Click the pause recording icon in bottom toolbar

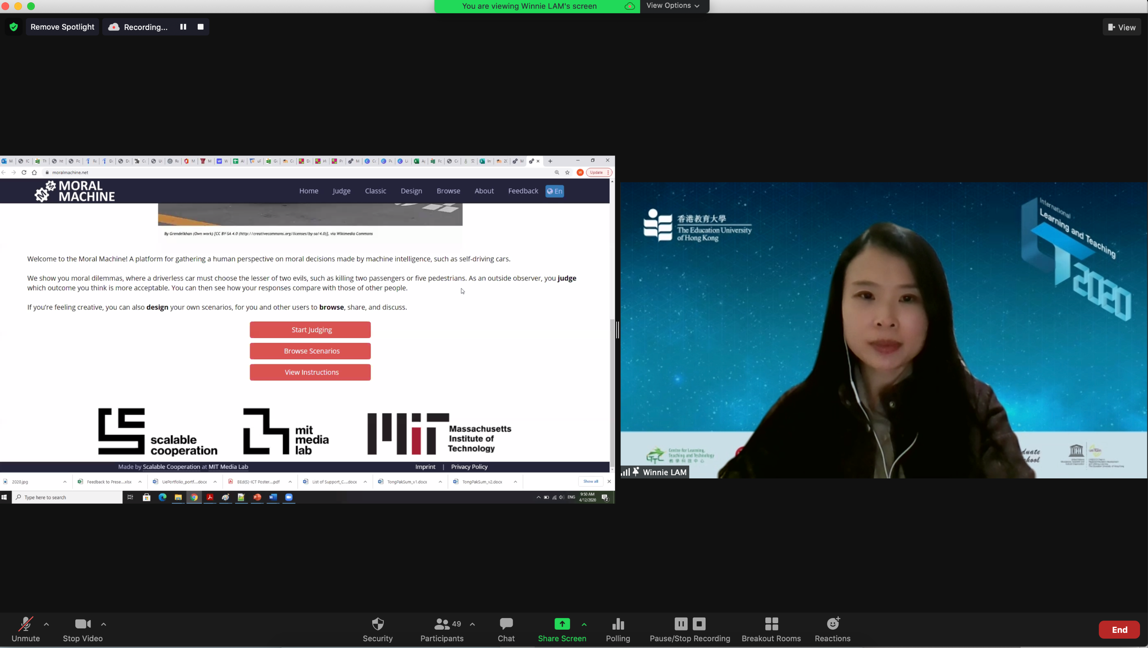click(681, 624)
